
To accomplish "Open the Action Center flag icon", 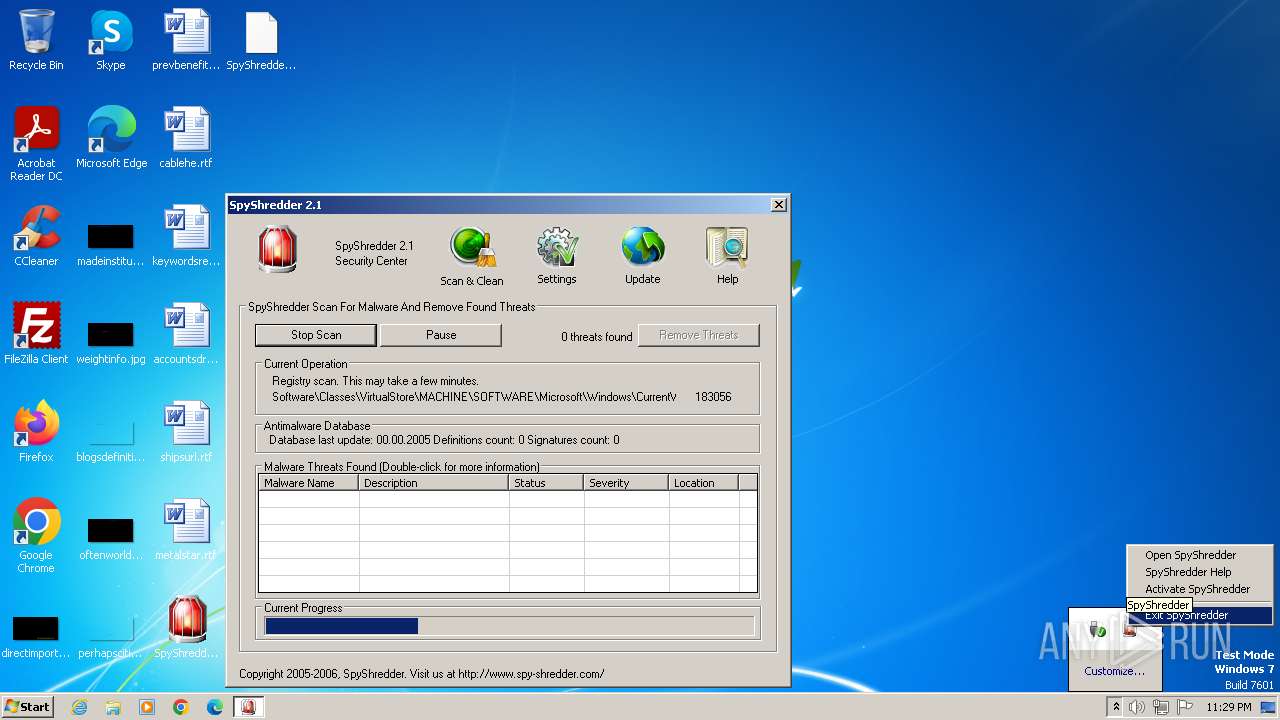I will pos(1185,707).
